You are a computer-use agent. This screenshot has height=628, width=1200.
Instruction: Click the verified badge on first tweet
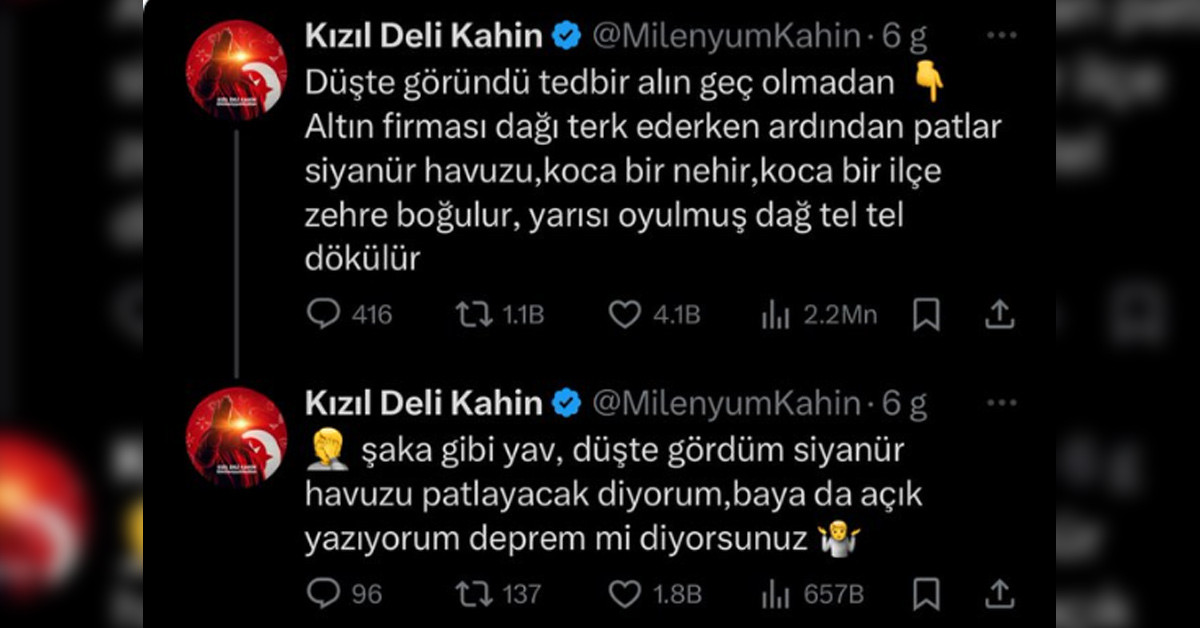568,37
